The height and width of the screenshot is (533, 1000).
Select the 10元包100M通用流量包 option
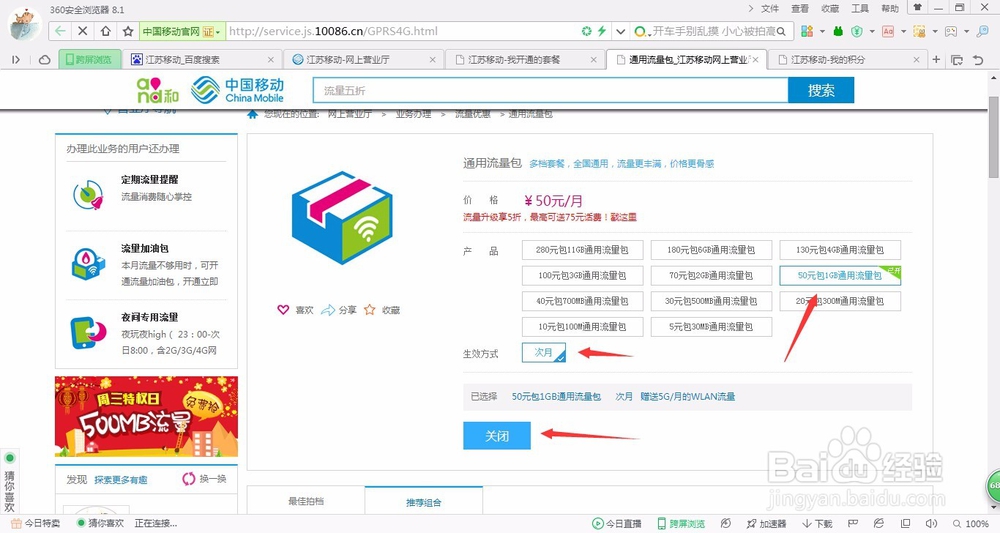582,326
